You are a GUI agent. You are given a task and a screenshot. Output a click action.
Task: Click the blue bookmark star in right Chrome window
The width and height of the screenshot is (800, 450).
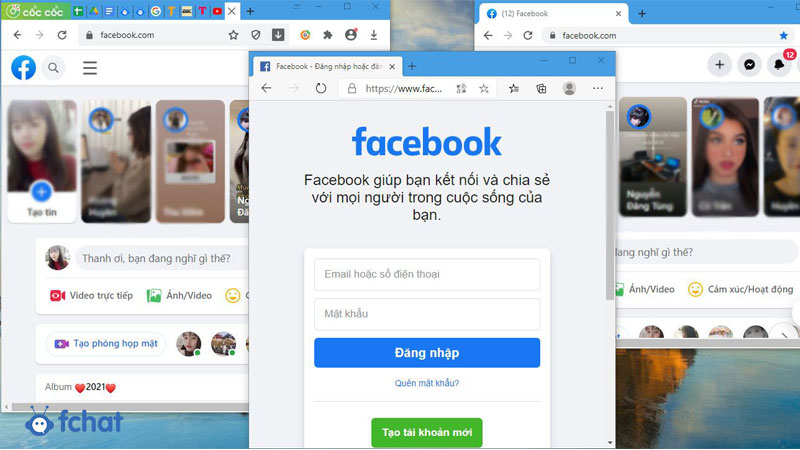point(784,35)
